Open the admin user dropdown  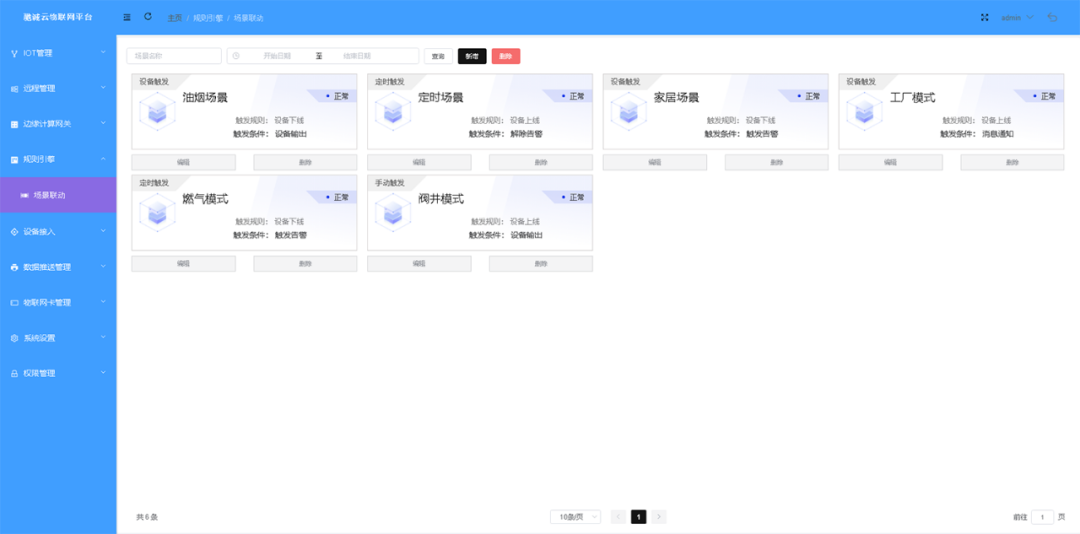click(1016, 17)
